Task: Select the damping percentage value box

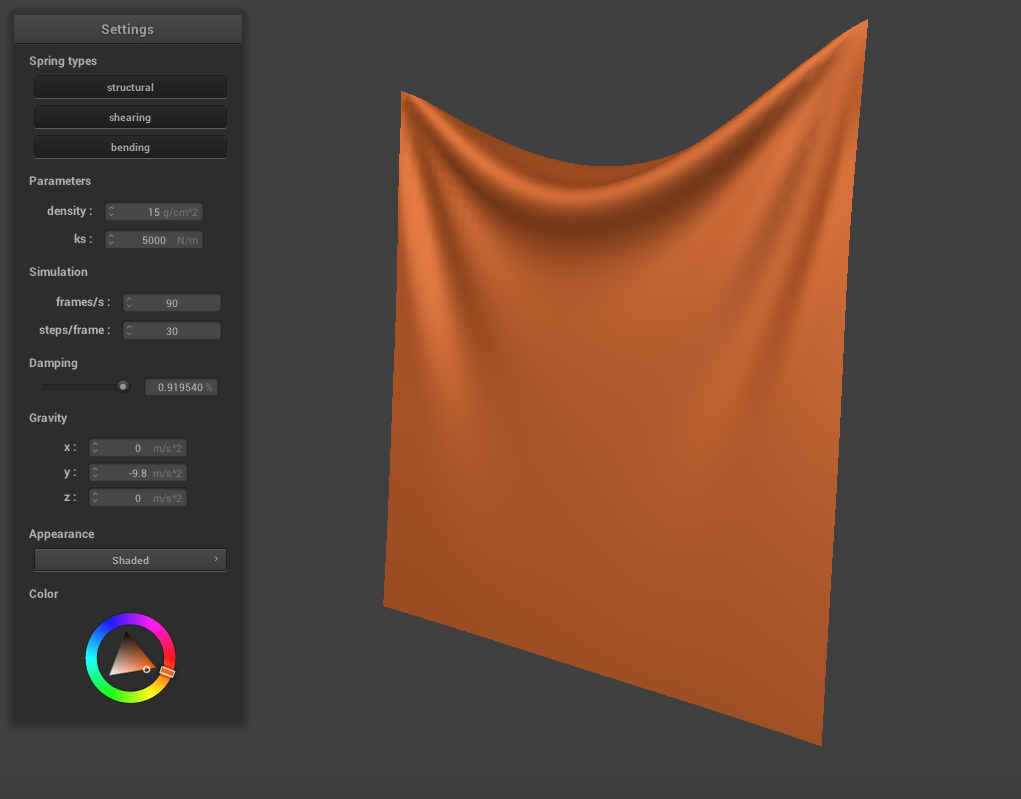Action: [180, 387]
